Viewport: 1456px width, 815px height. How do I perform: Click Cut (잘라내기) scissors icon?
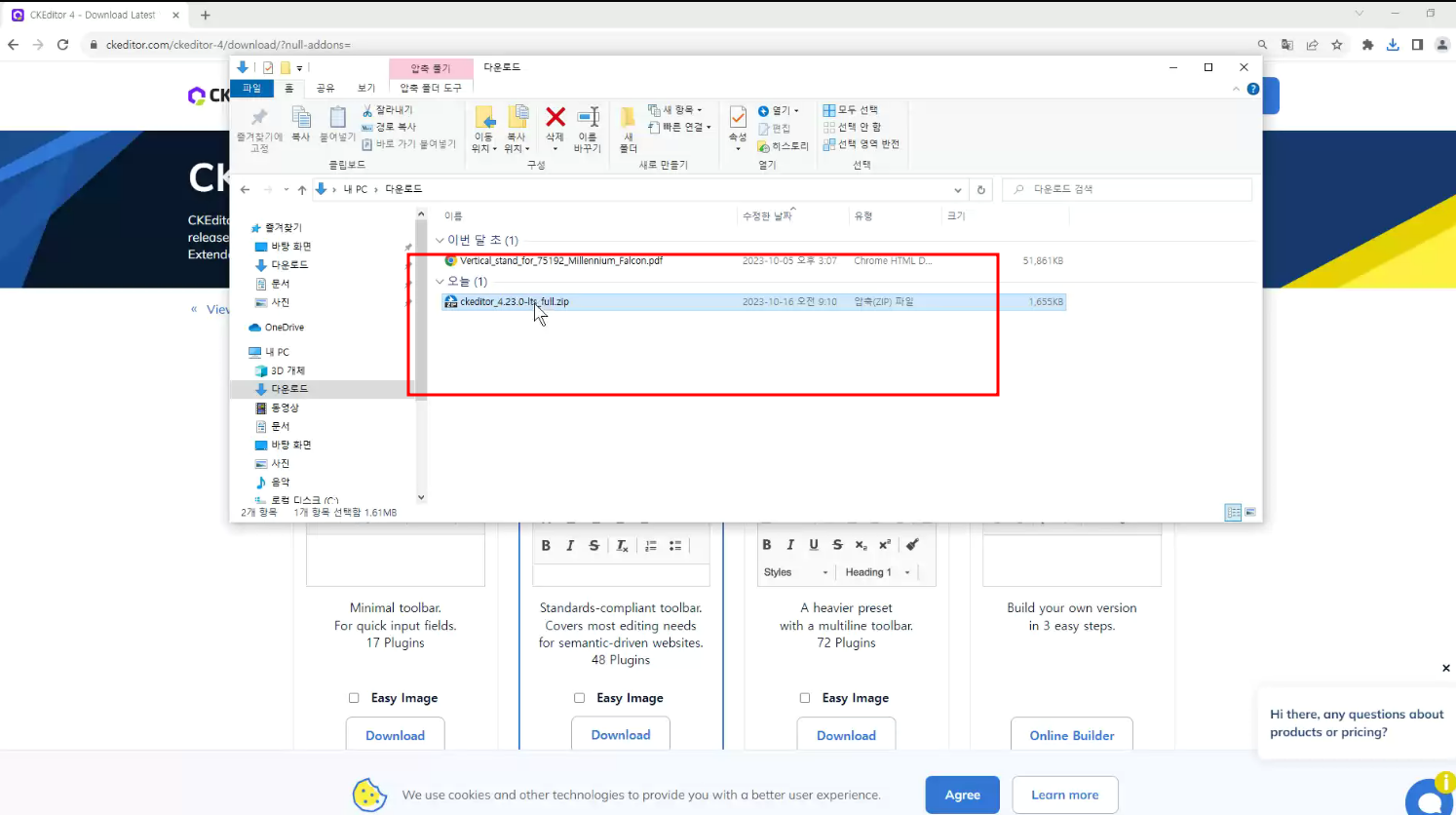tap(367, 110)
